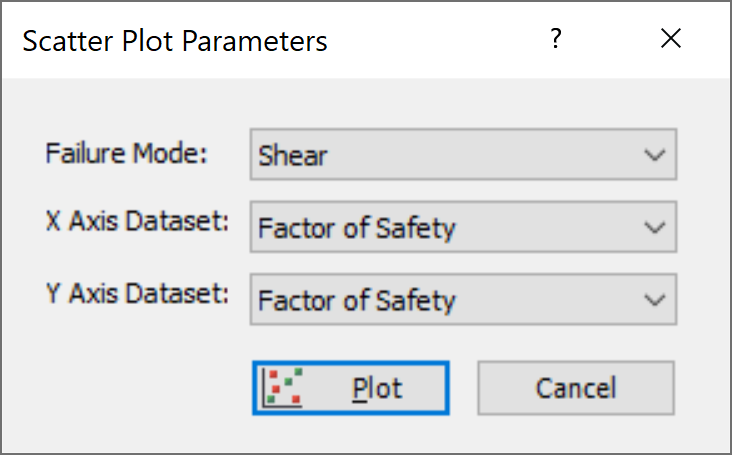Screen dimensions: 732x455
Task: Expand the X Axis Dataset dropdown arrow
Action: pos(655,227)
